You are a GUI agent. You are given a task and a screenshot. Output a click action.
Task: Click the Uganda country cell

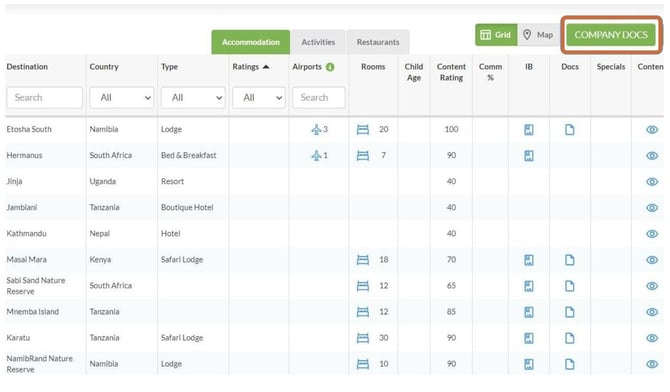[x=103, y=181]
